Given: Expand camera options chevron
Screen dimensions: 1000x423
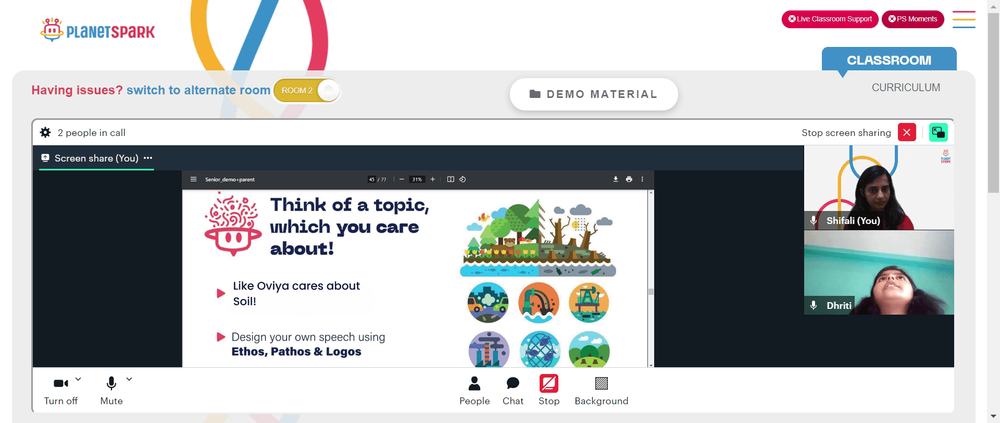Looking at the screenshot, I should (x=78, y=379).
